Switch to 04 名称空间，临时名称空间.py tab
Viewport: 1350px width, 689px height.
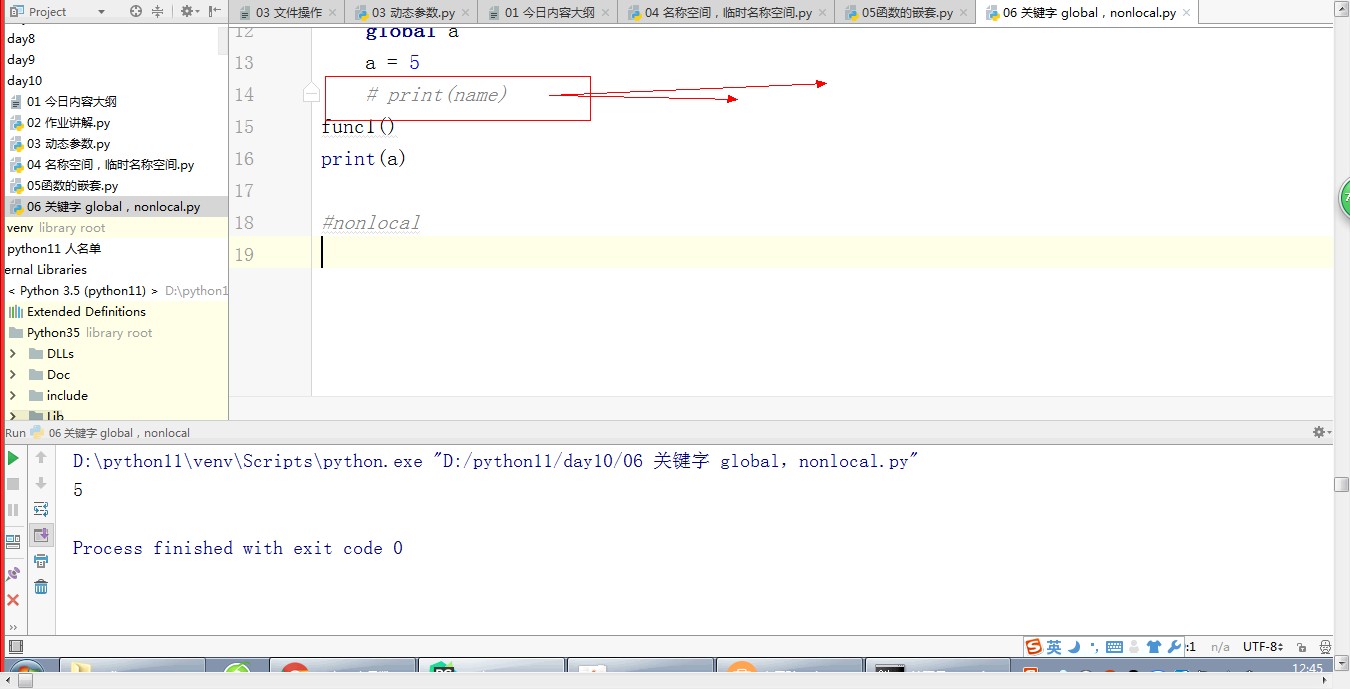coord(728,13)
